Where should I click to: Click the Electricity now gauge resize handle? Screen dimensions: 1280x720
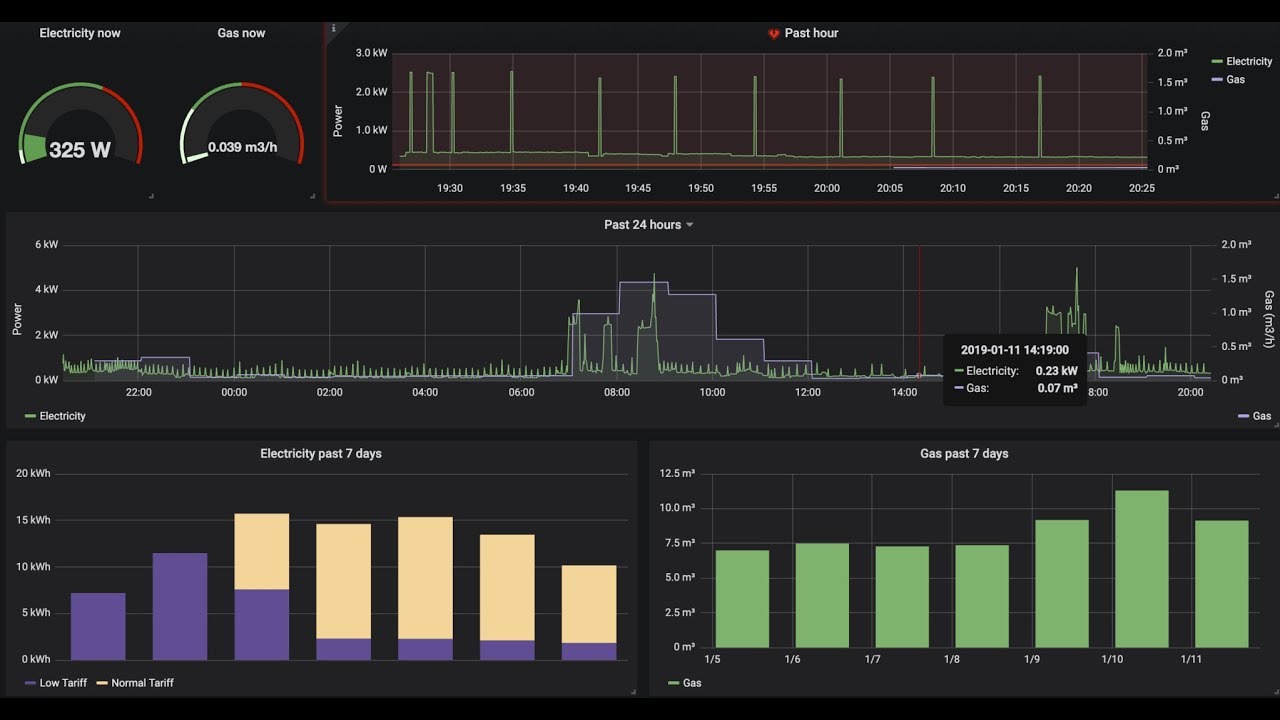(x=152, y=197)
